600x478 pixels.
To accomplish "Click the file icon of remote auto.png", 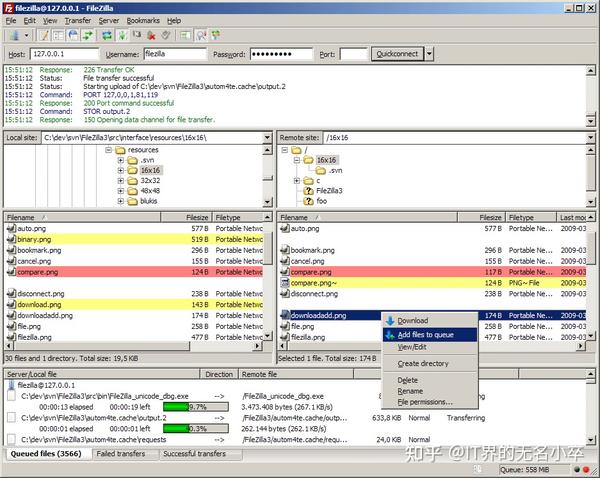I will coord(285,228).
